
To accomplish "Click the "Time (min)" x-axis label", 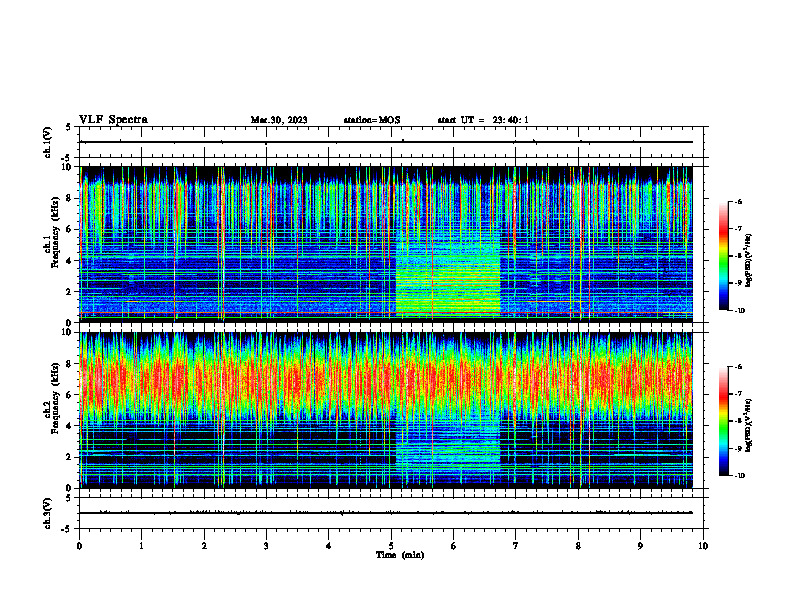I will coord(400,555).
